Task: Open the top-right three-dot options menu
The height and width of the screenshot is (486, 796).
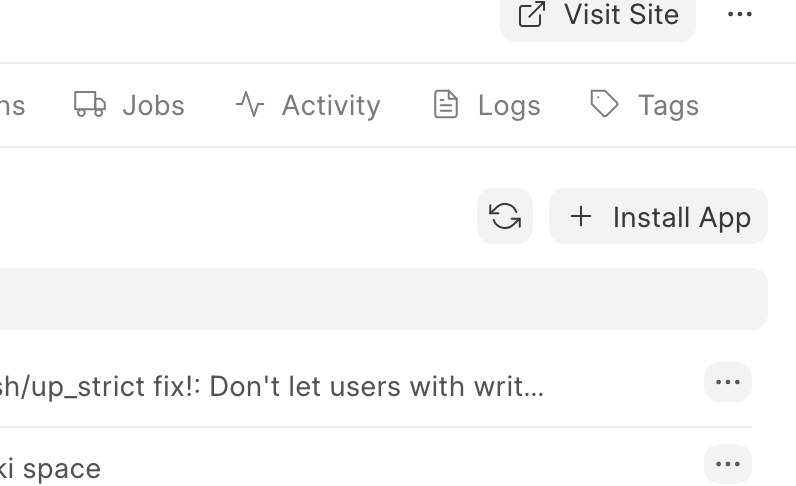Action: [x=740, y=14]
